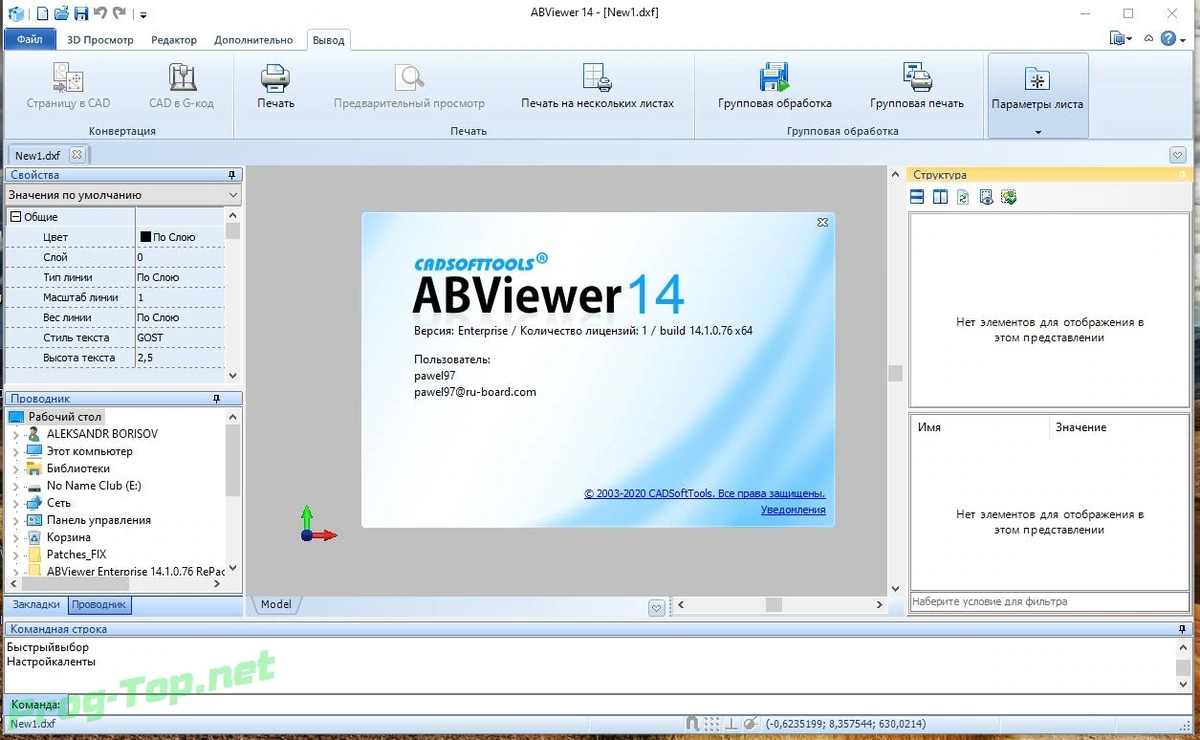
Task: Switch to the Редактор ribbon tab
Action: pyautogui.click(x=174, y=40)
